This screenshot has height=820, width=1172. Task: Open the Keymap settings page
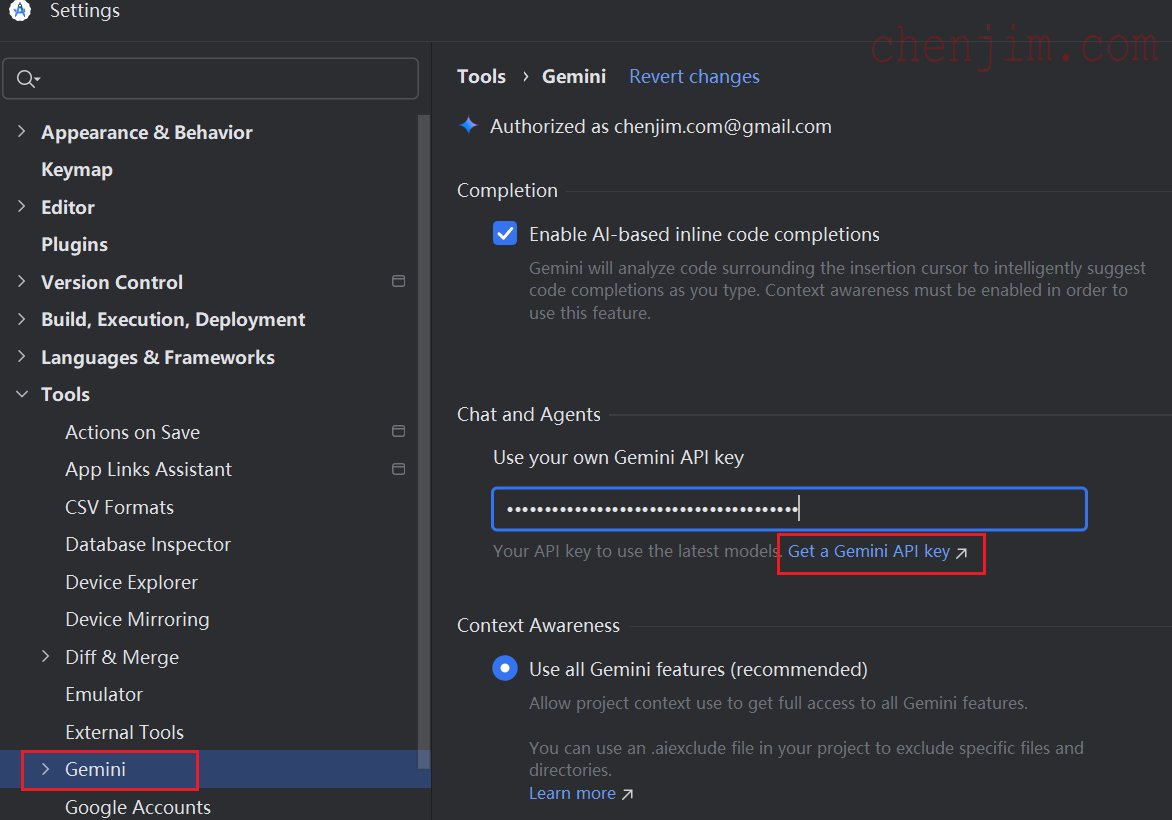[x=77, y=170]
